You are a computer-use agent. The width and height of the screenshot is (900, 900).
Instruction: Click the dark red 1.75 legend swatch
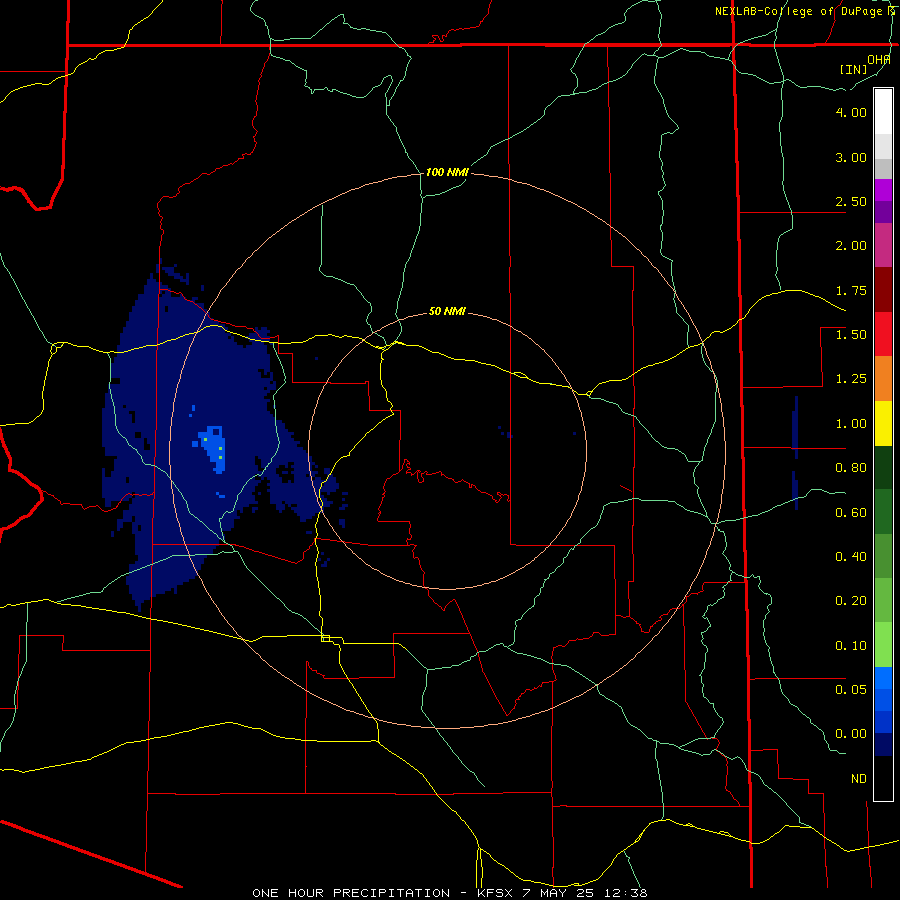coord(883,290)
